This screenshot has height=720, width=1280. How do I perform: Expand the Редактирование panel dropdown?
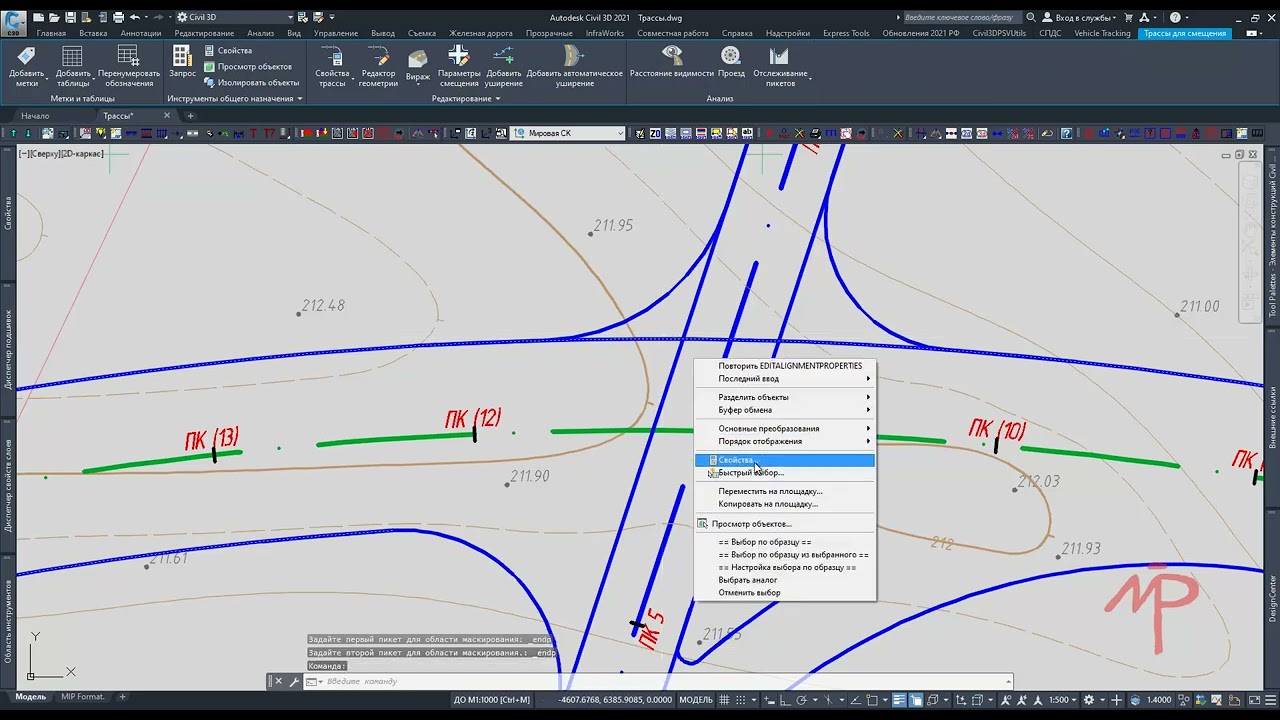point(466,98)
